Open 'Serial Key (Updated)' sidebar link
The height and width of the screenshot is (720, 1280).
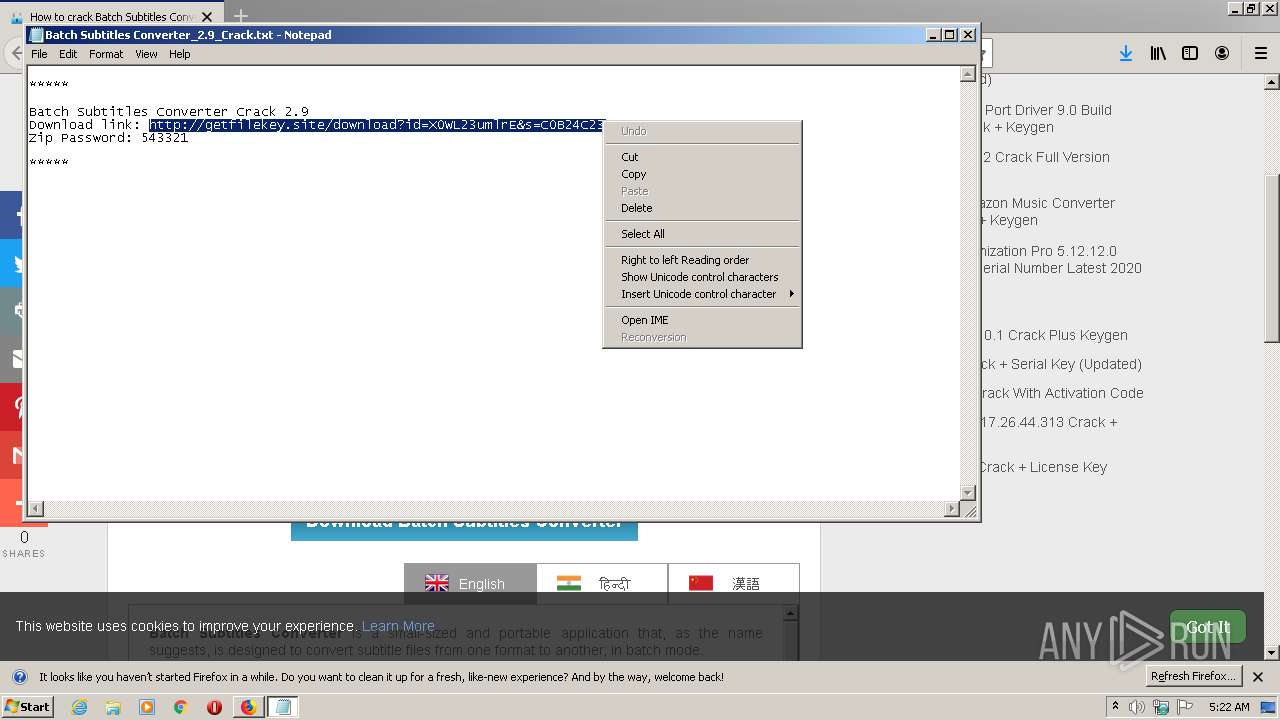click(x=1062, y=364)
